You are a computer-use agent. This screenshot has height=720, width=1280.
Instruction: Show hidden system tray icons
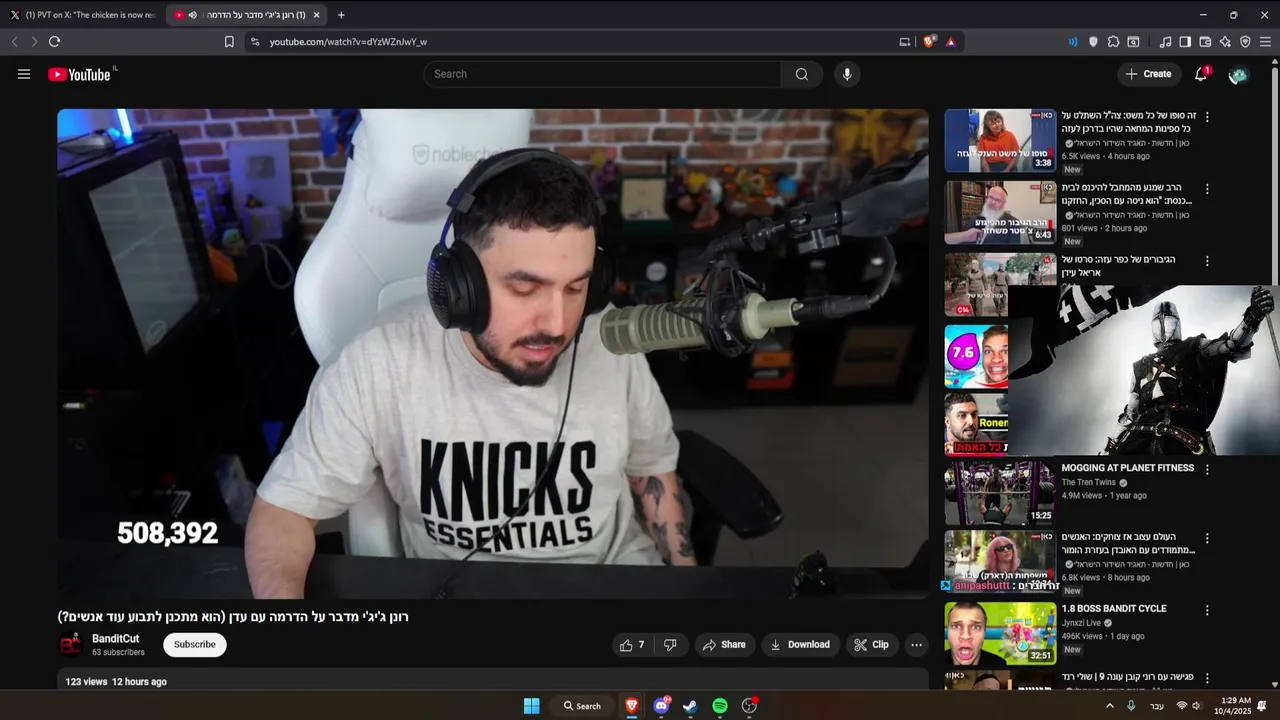click(x=1109, y=706)
